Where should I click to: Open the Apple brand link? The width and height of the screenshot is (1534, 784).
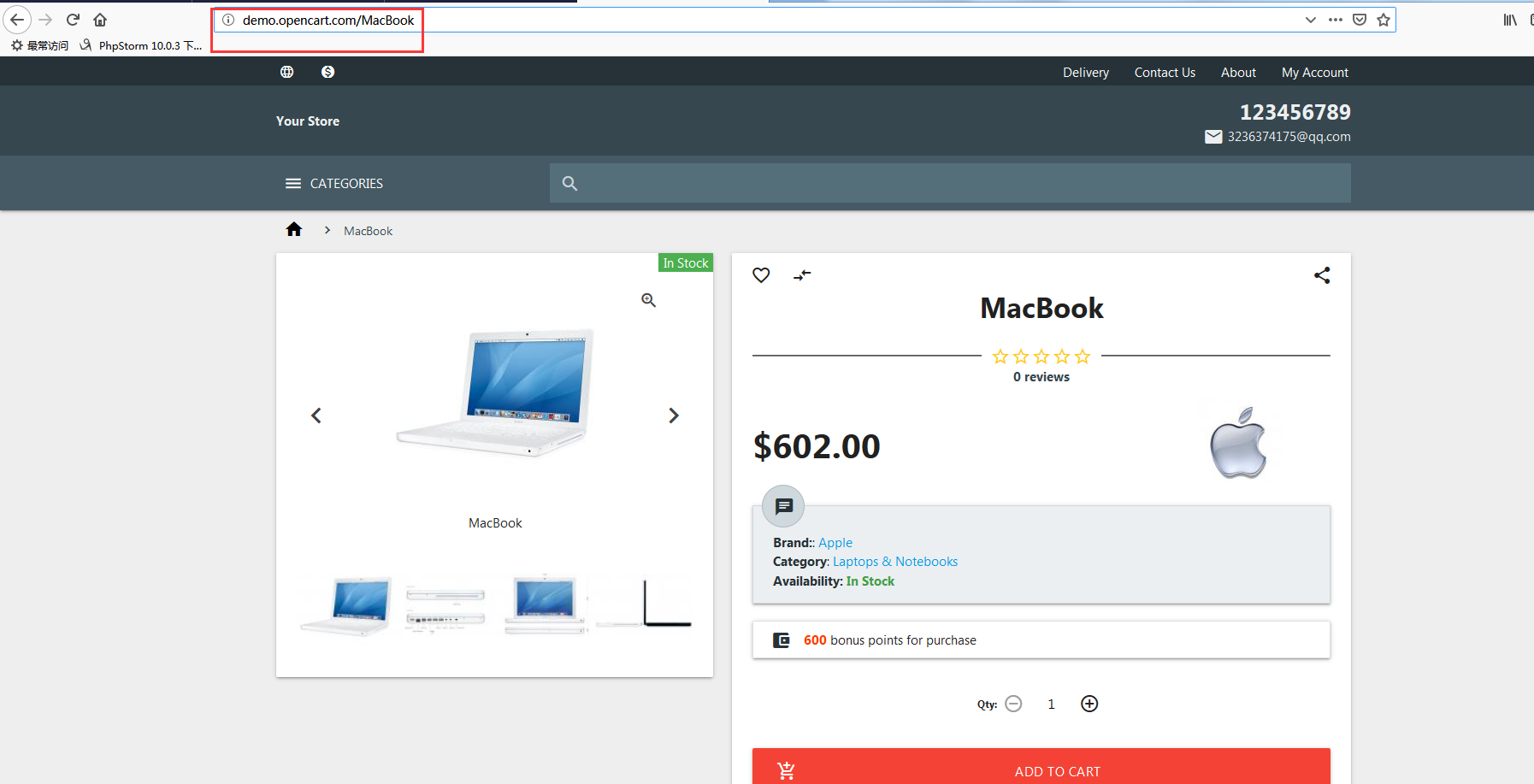pyautogui.click(x=835, y=543)
